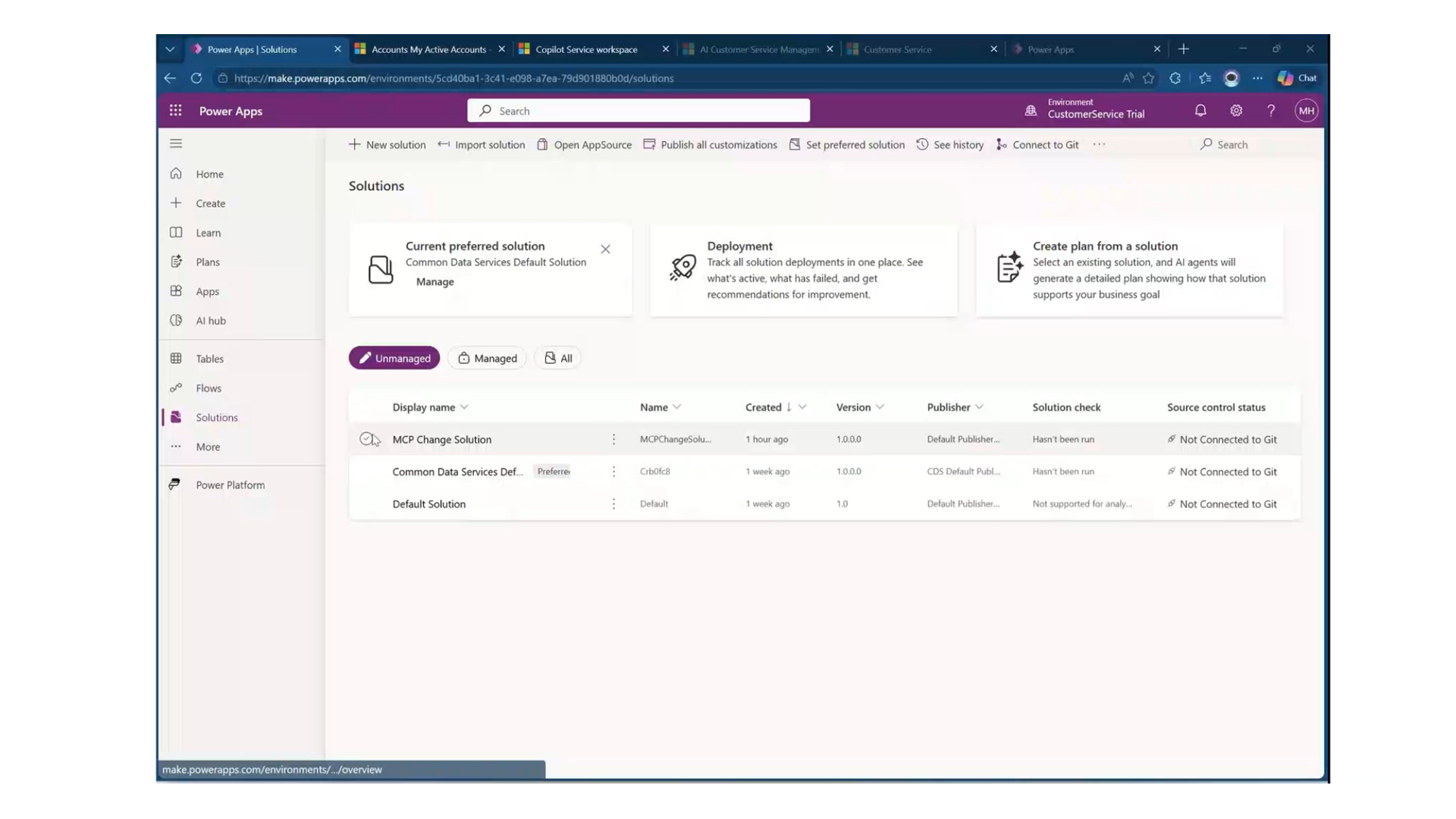Open Solutions in the left navigation

(217, 417)
